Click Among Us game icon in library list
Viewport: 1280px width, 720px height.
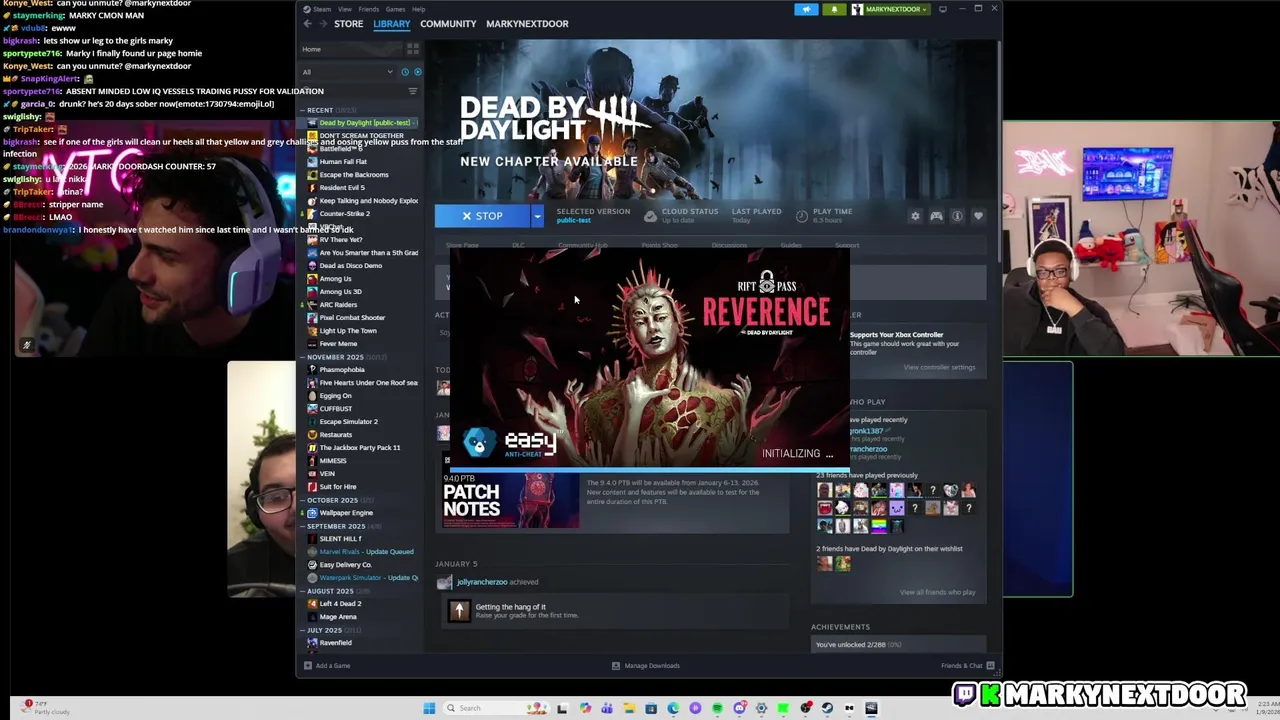click(312, 279)
